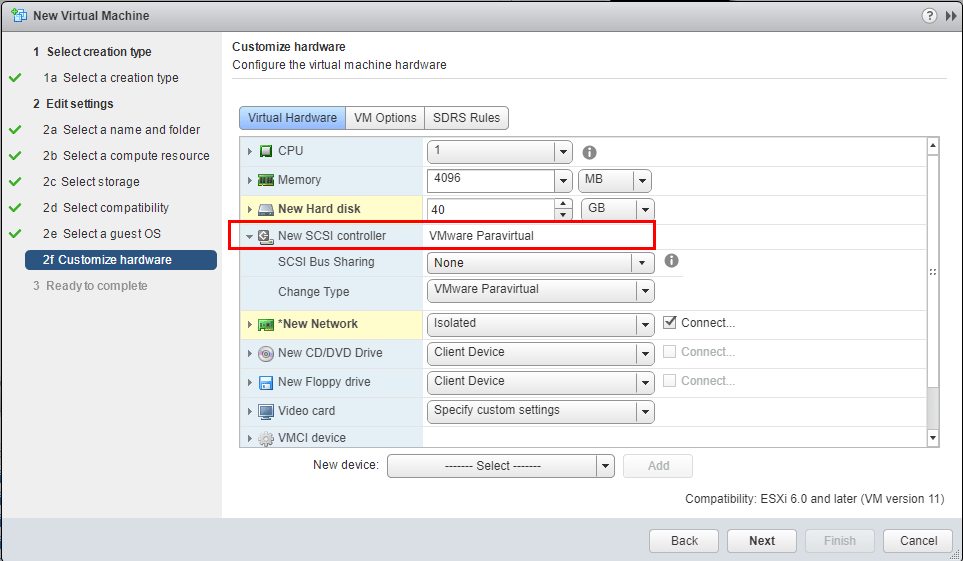Open the Memory MB unit dropdown
The image size is (963, 561).
[642, 181]
